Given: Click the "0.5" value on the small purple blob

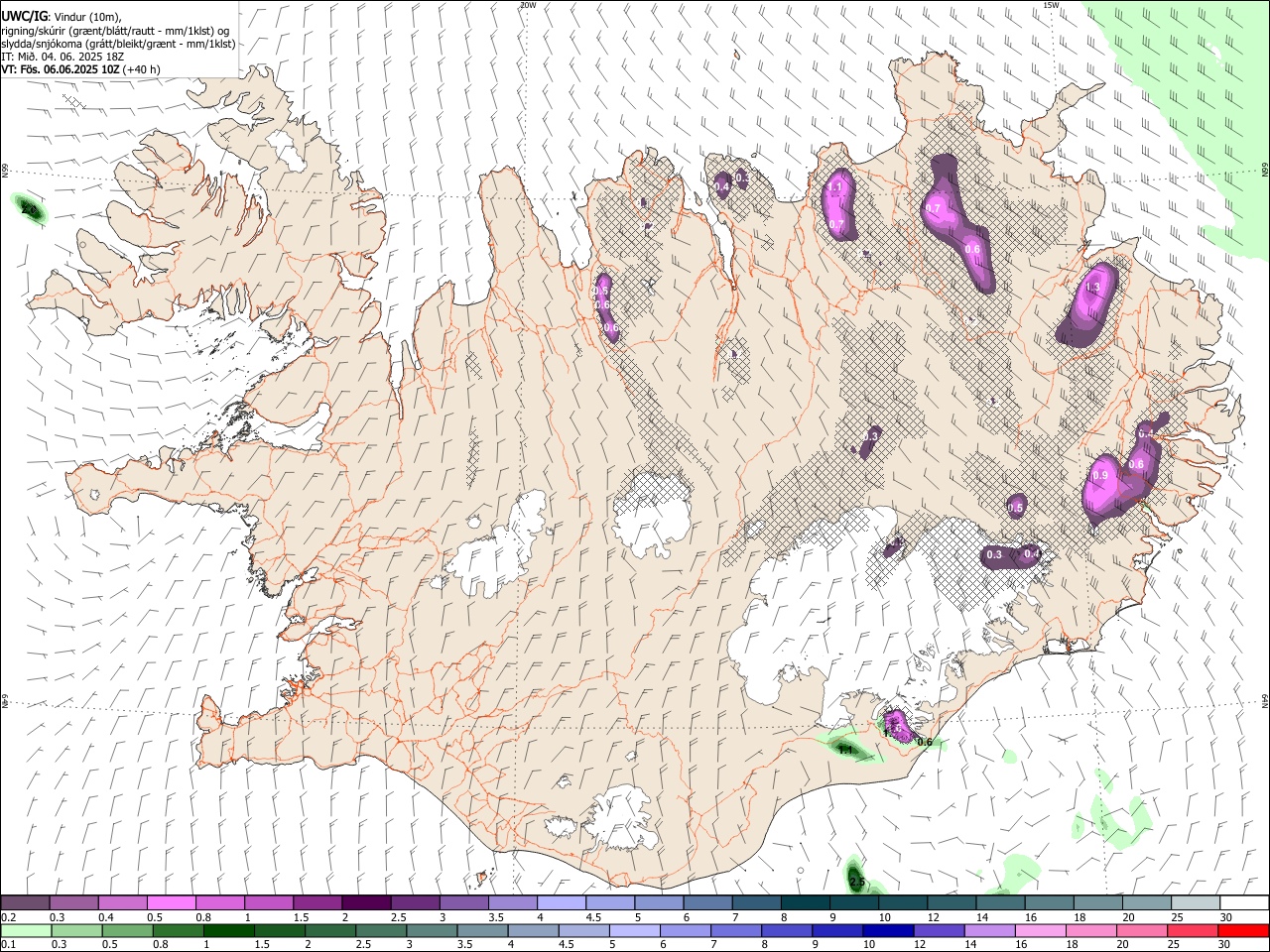Looking at the screenshot, I should click(x=1015, y=508).
